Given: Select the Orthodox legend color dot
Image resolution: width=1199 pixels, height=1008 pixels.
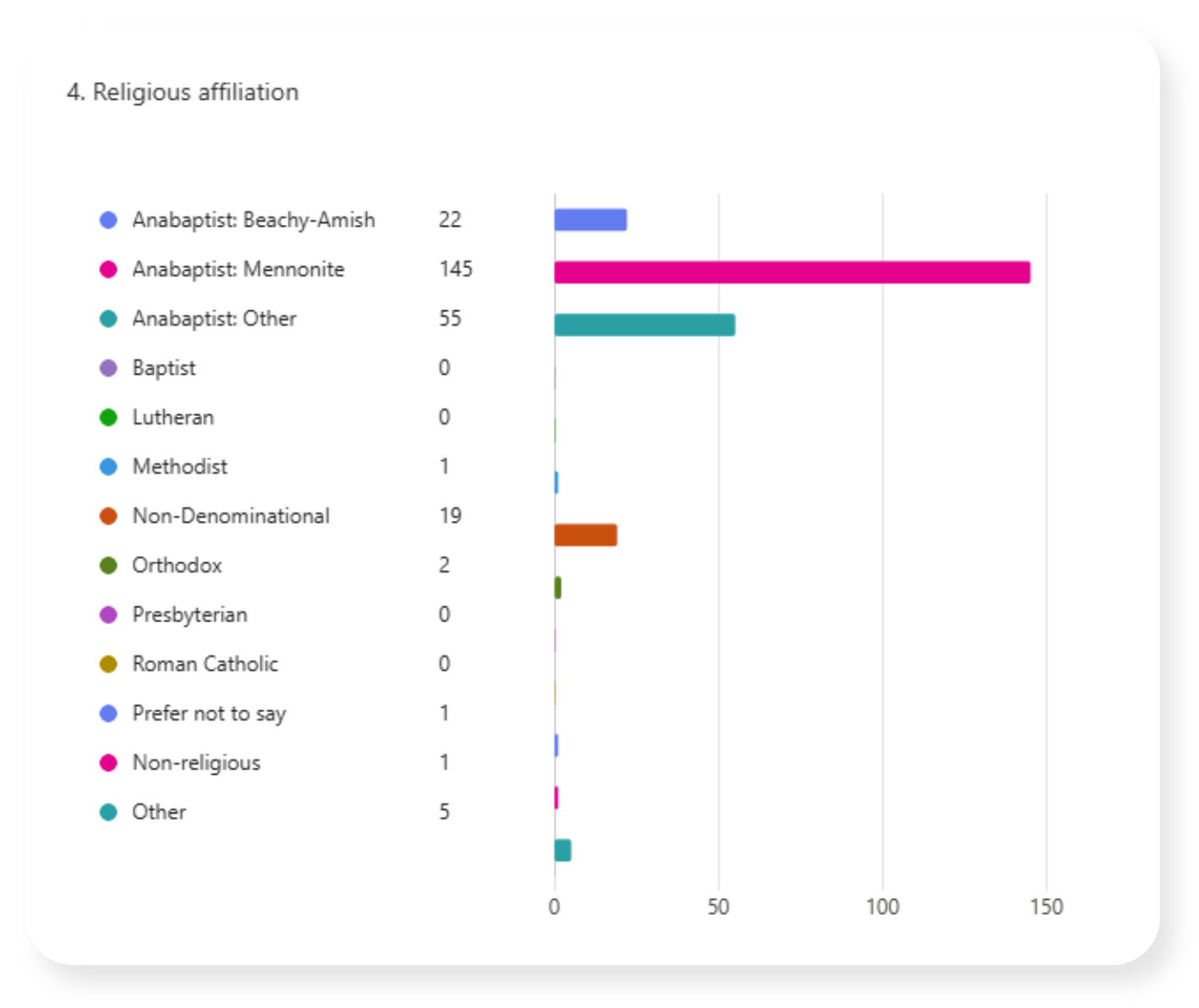Looking at the screenshot, I should 108,566.
